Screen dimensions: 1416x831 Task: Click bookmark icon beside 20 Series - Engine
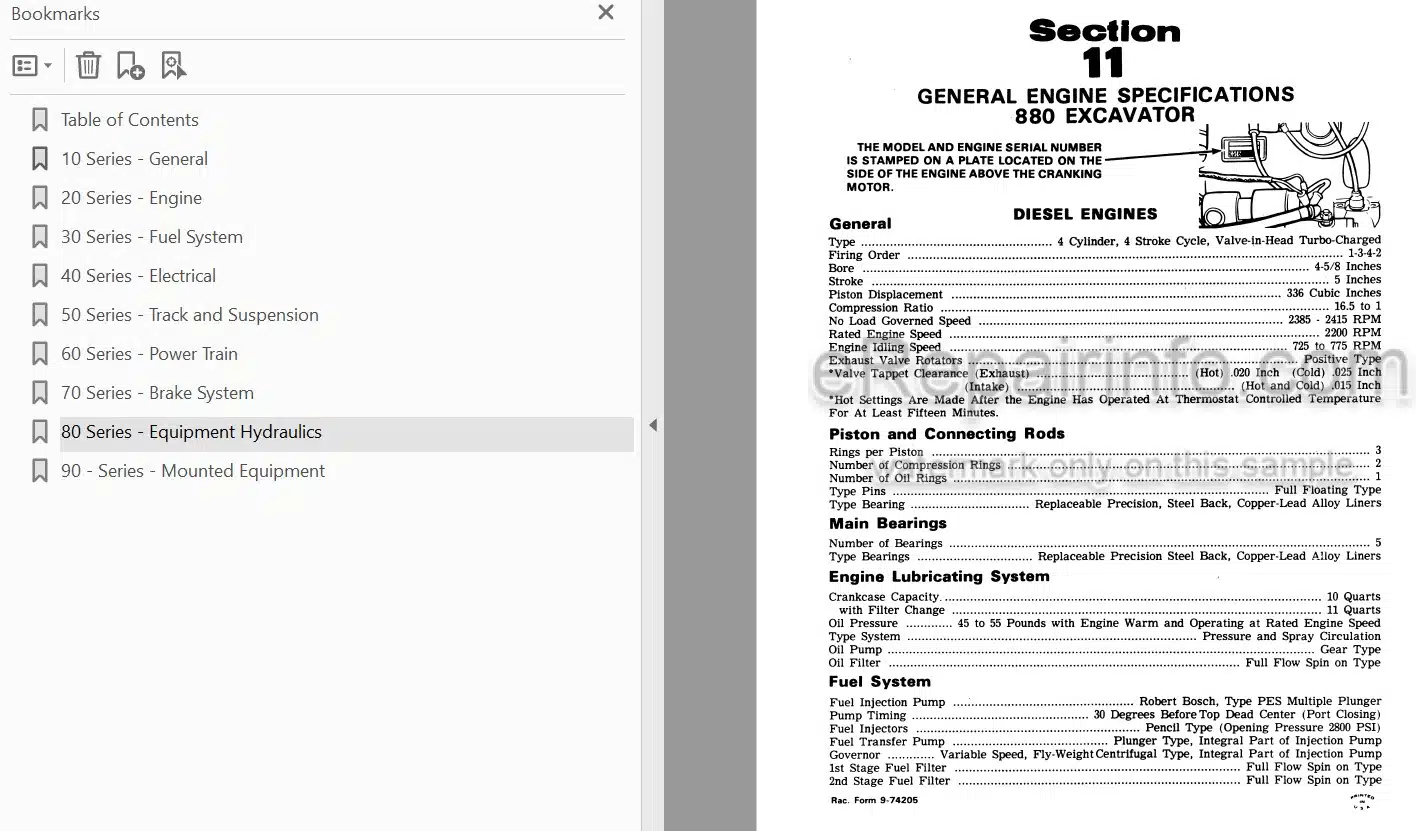40,198
